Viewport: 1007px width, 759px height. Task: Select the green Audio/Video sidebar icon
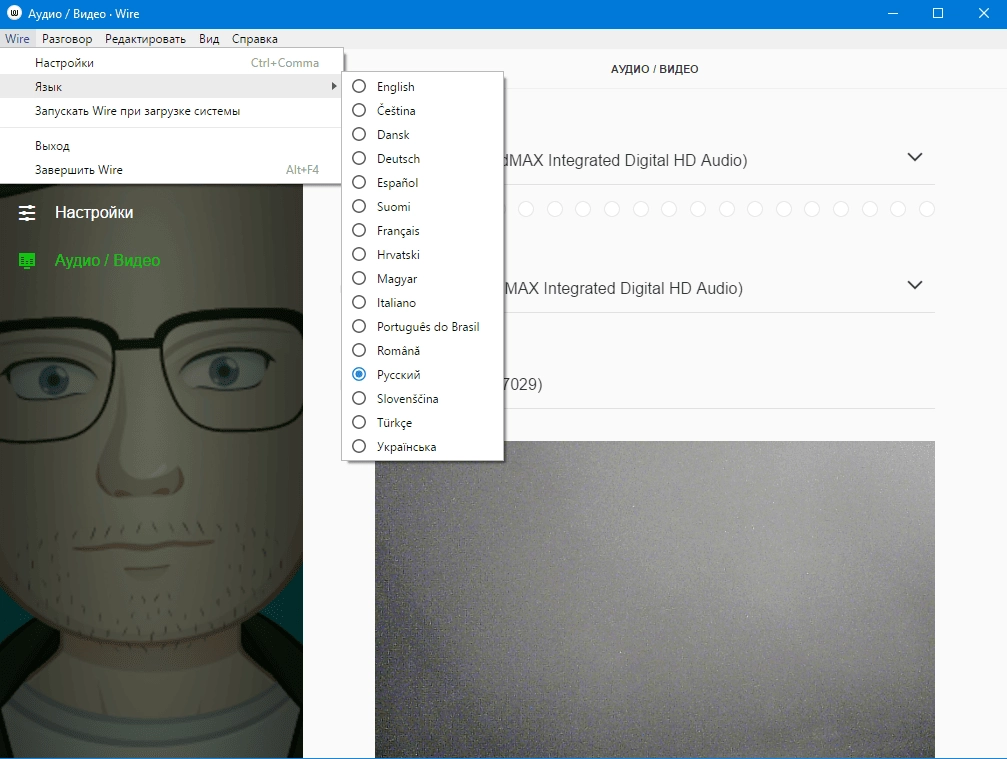(x=27, y=260)
